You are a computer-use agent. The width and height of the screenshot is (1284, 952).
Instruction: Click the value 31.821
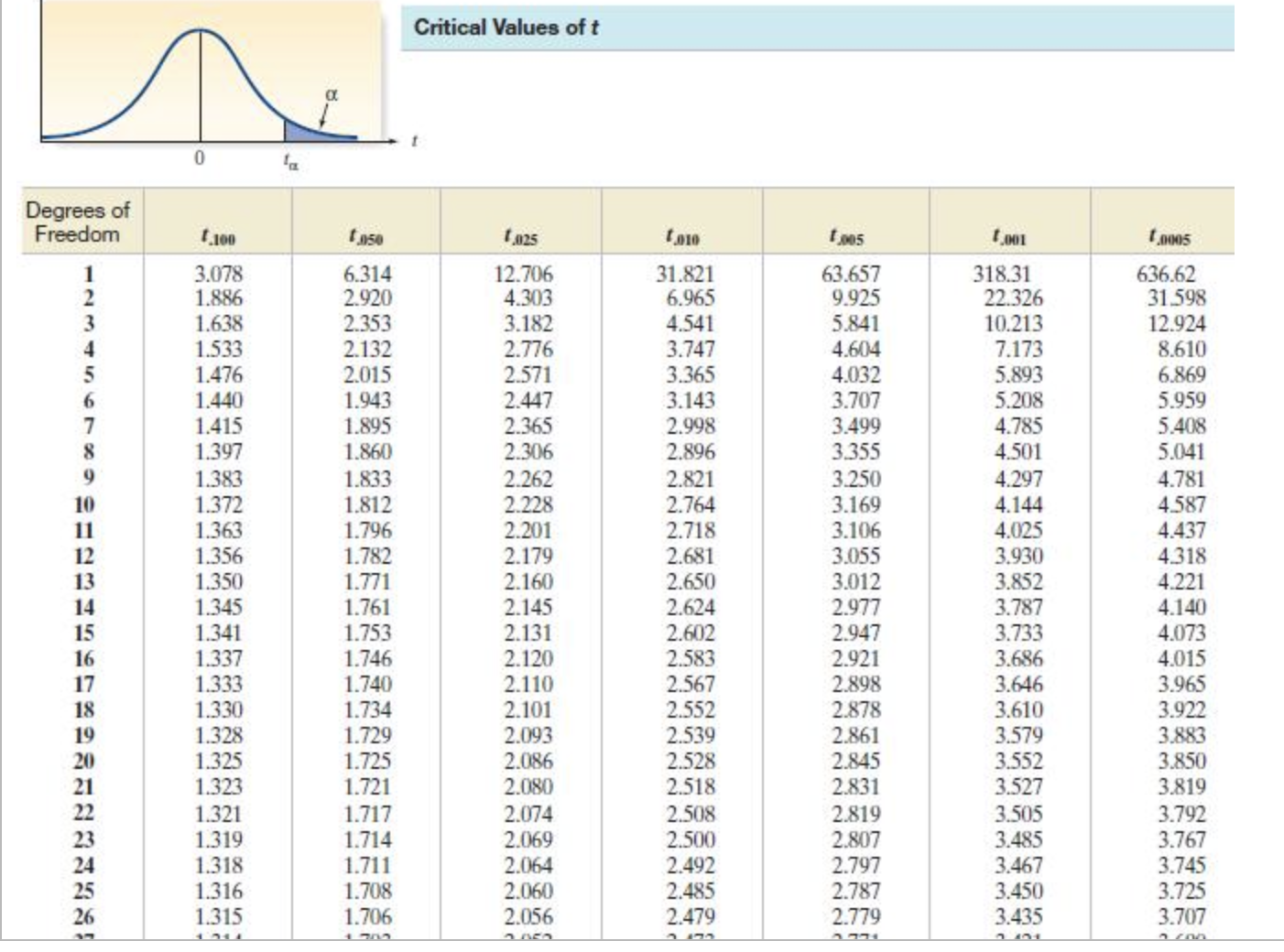pos(686,273)
